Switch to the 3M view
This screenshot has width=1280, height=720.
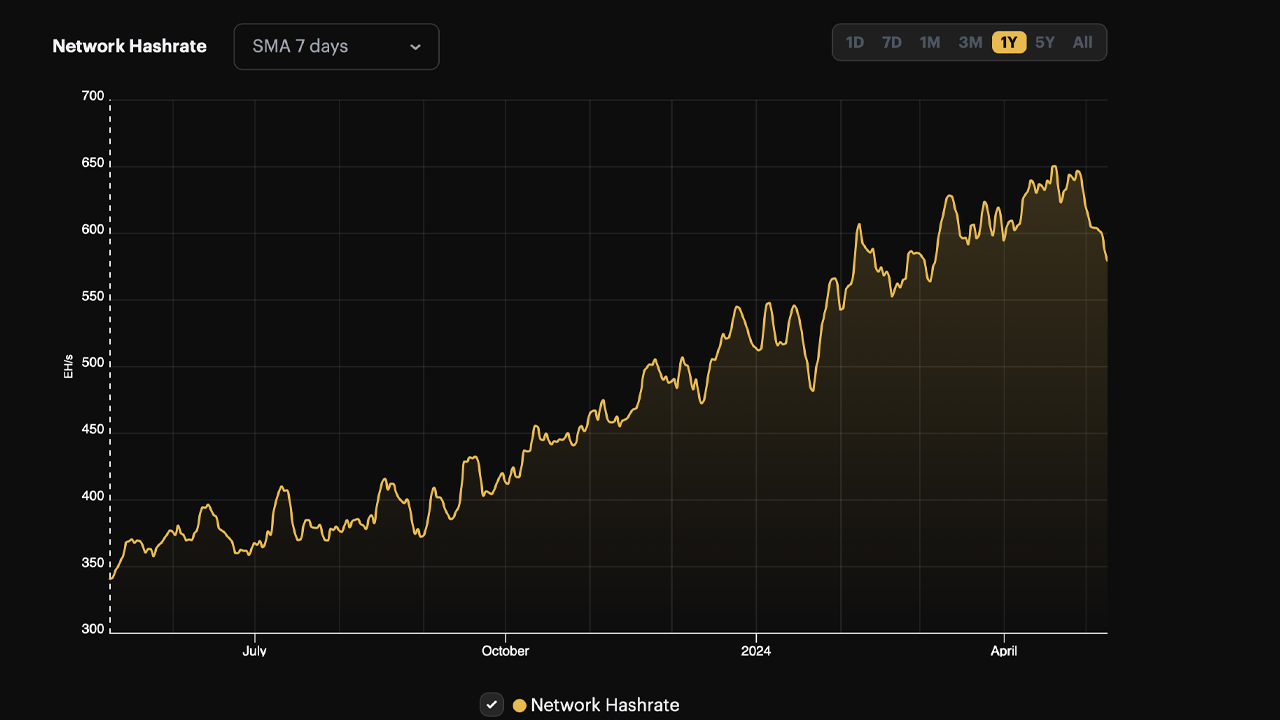click(x=968, y=42)
